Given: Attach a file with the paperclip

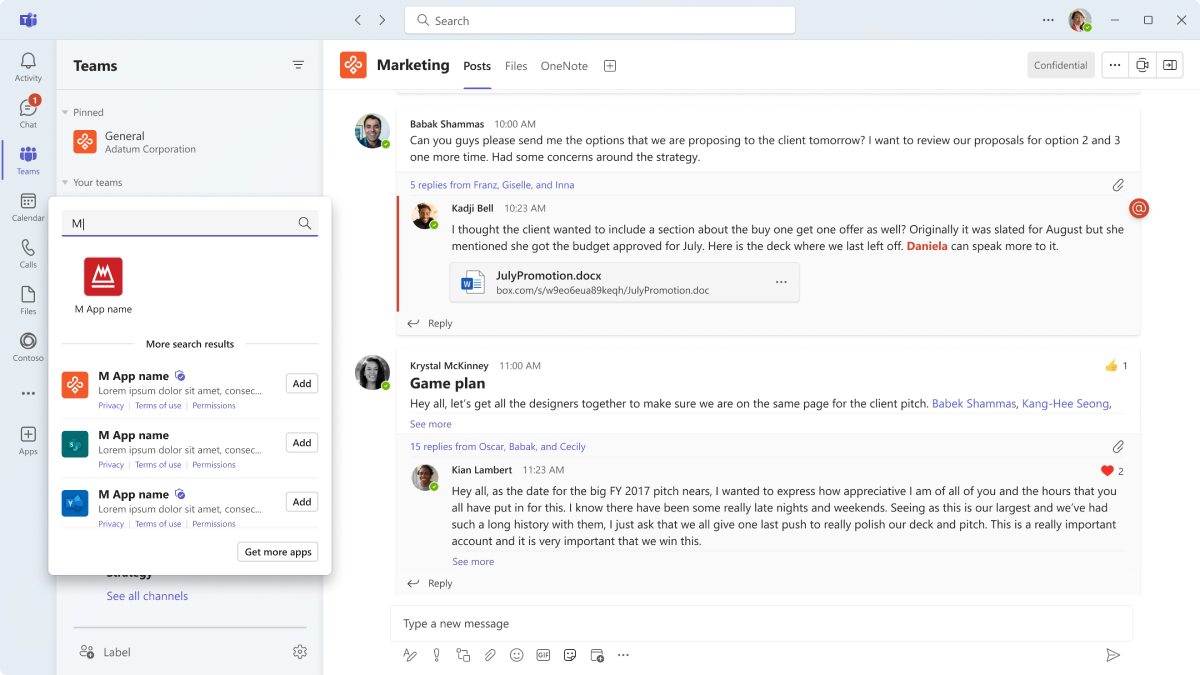Looking at the screenshot, I should tap(490, 655).
